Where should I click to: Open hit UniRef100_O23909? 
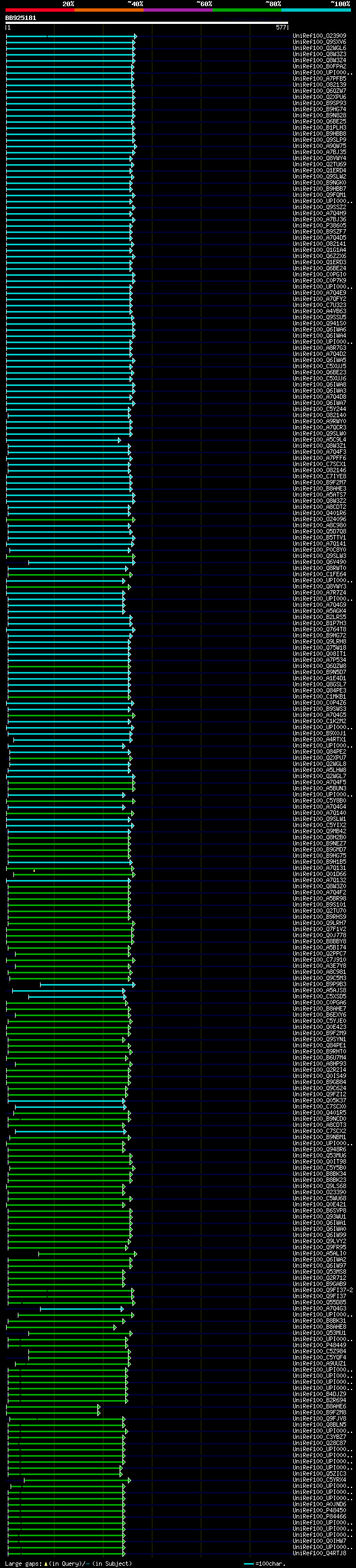pyautogui.click(x=319, y=36)
